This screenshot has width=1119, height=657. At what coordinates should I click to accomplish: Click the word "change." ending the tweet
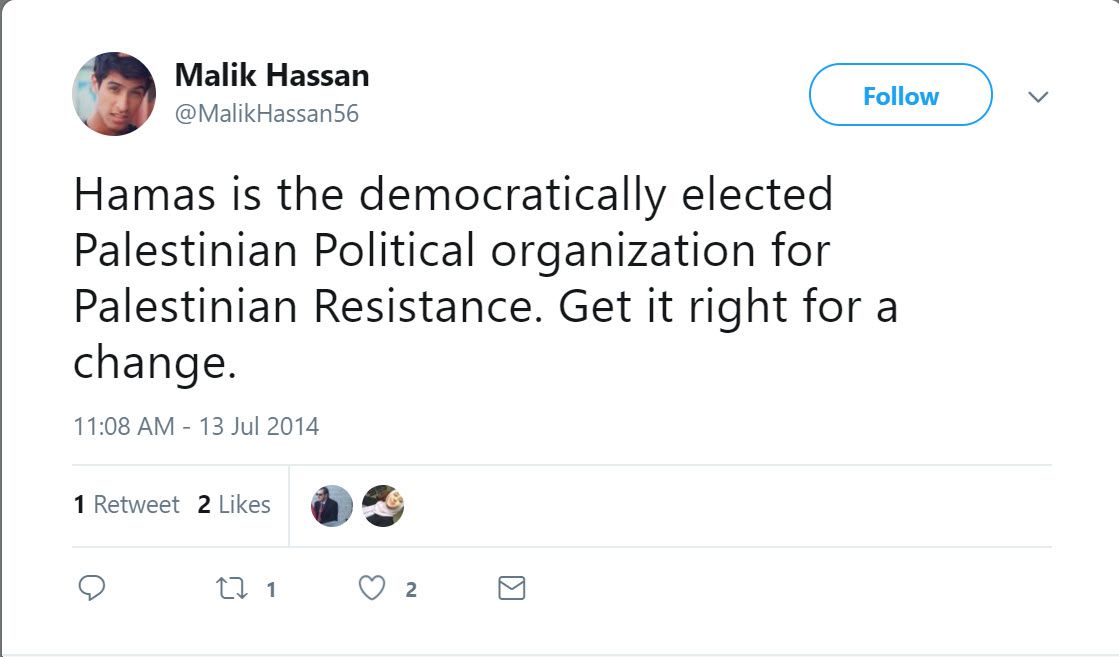(154, 364)
